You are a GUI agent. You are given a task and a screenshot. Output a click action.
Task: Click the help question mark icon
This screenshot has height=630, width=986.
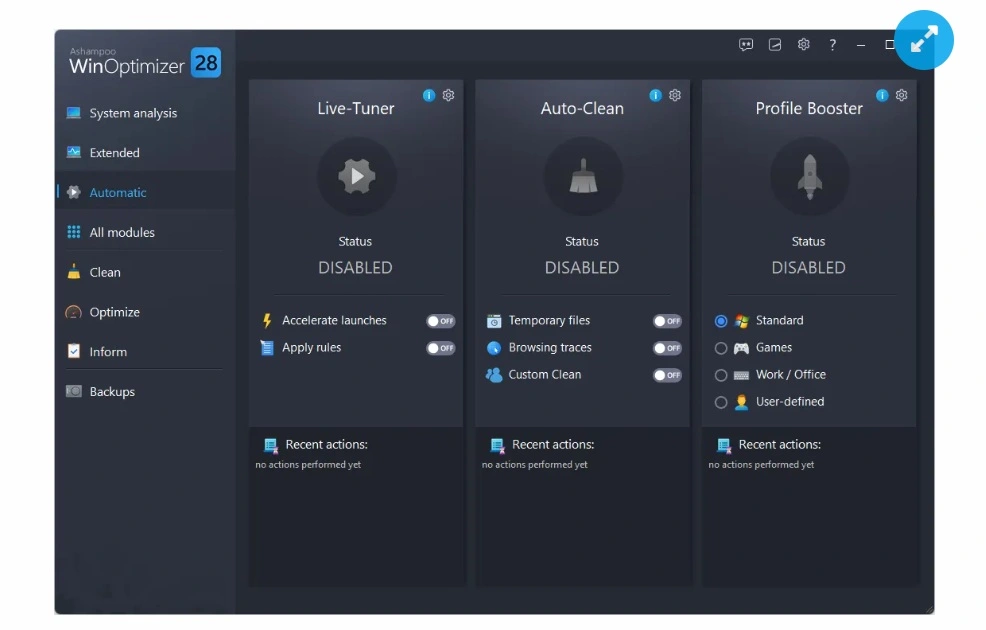click(x=832, y=45)
